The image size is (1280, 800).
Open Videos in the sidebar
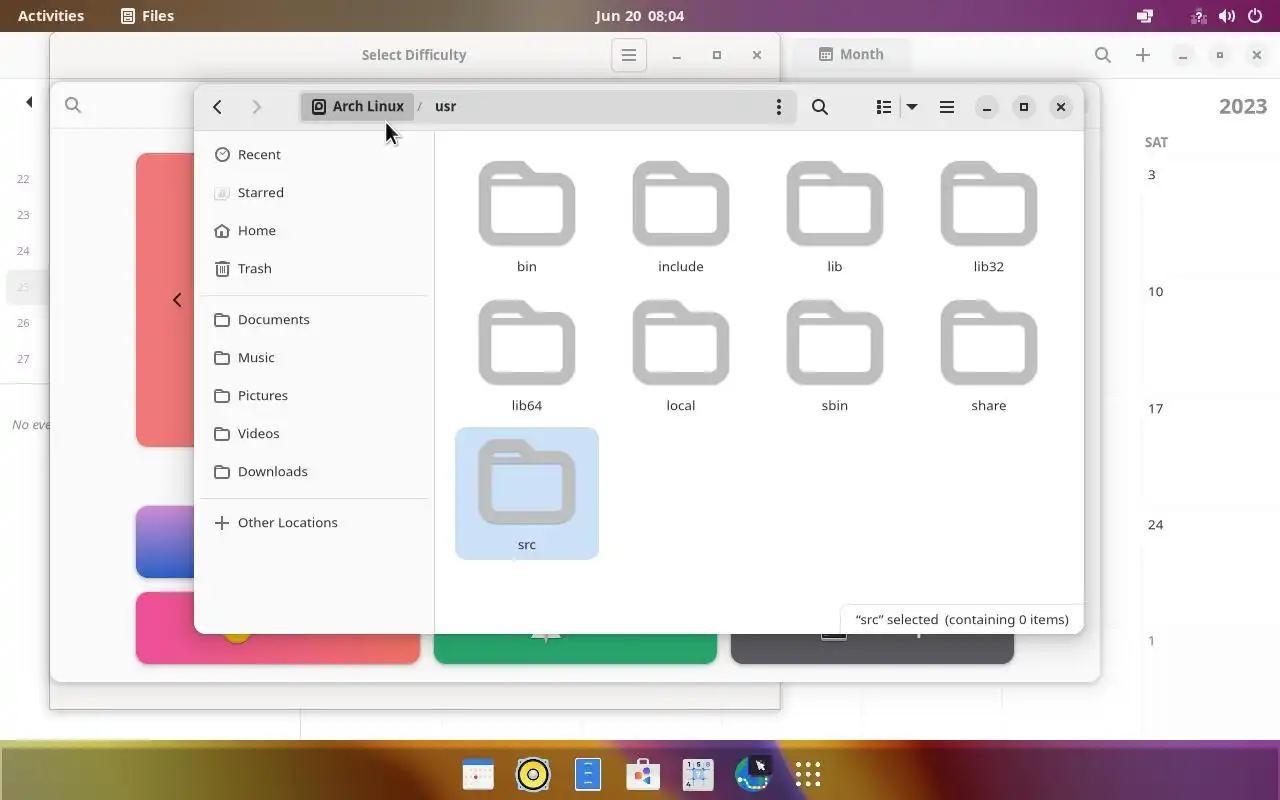tap(316, 433)
